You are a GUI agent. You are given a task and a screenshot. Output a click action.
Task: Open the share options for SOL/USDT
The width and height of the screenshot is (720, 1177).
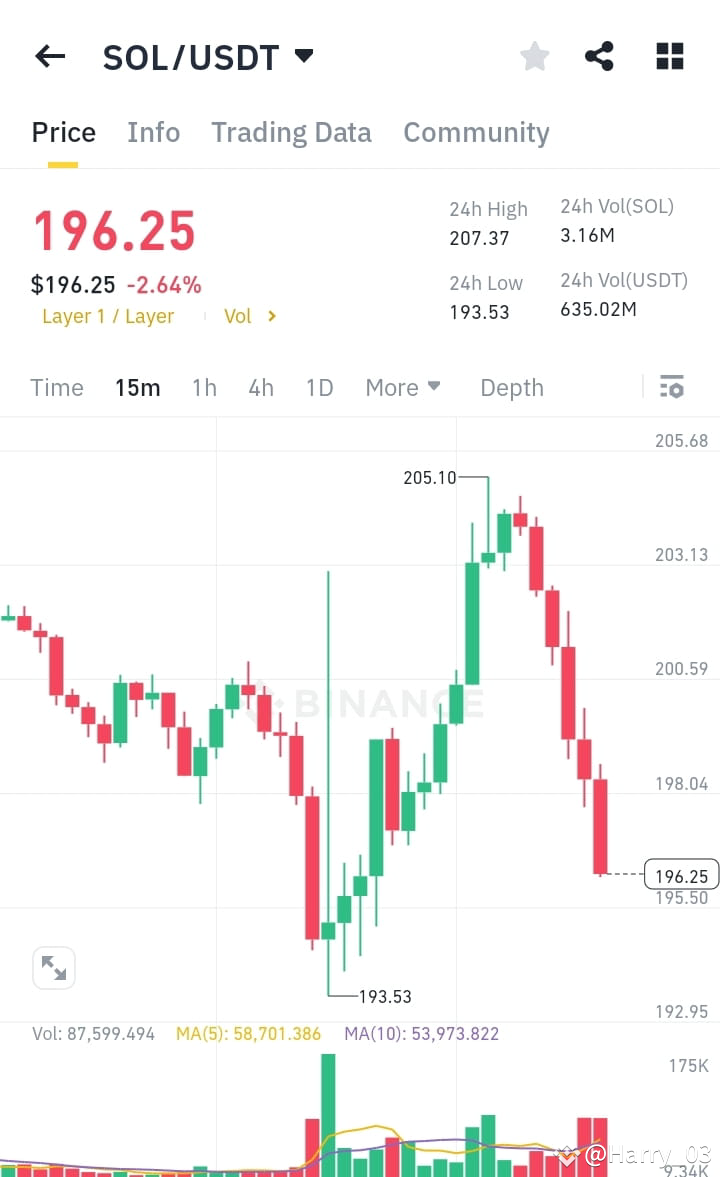(599, 56)
